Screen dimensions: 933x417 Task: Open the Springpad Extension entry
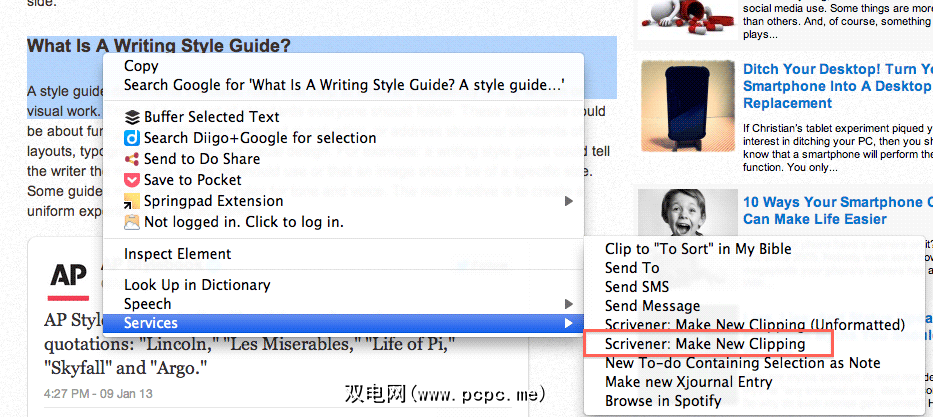(343, 201)
